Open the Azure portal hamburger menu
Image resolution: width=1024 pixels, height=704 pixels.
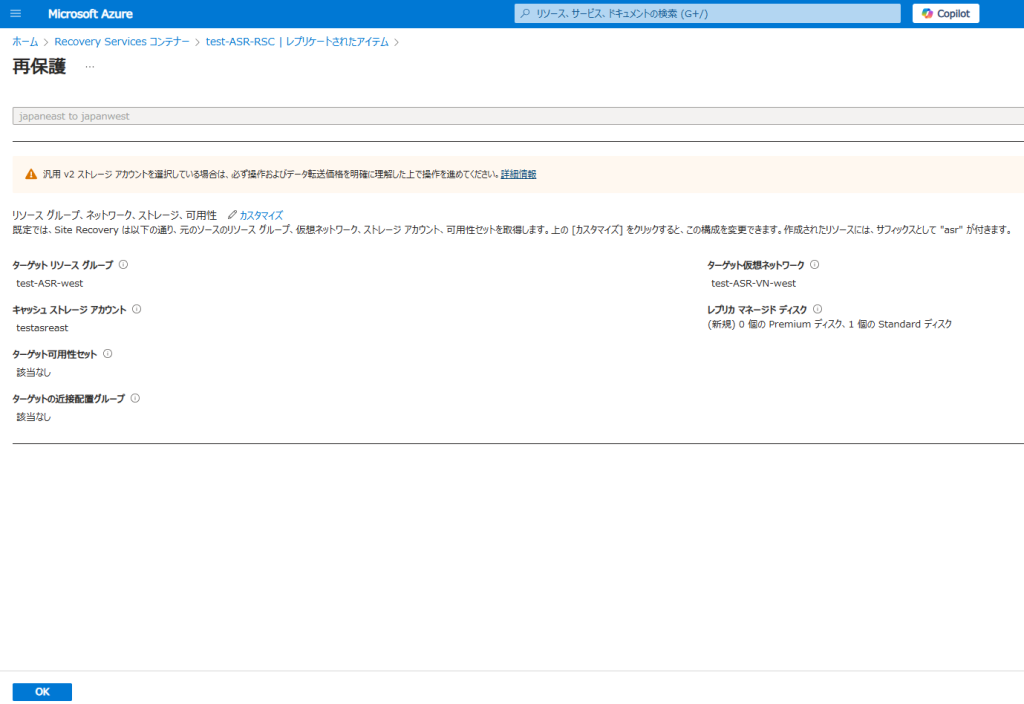pyautogui.click(x=15, y=14)
